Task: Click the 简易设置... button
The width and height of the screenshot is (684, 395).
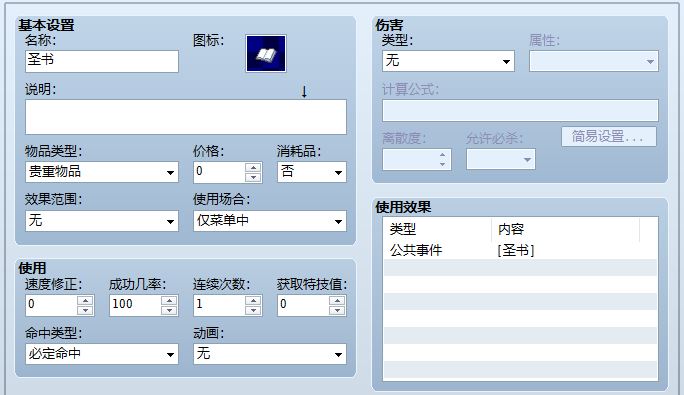Action: pos(609,137)
